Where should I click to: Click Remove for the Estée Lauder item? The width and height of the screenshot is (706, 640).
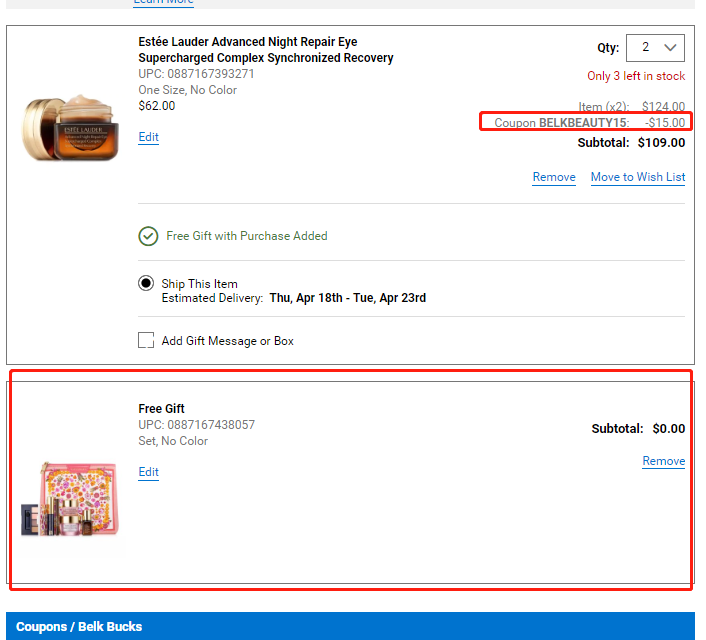pos(554,177)
